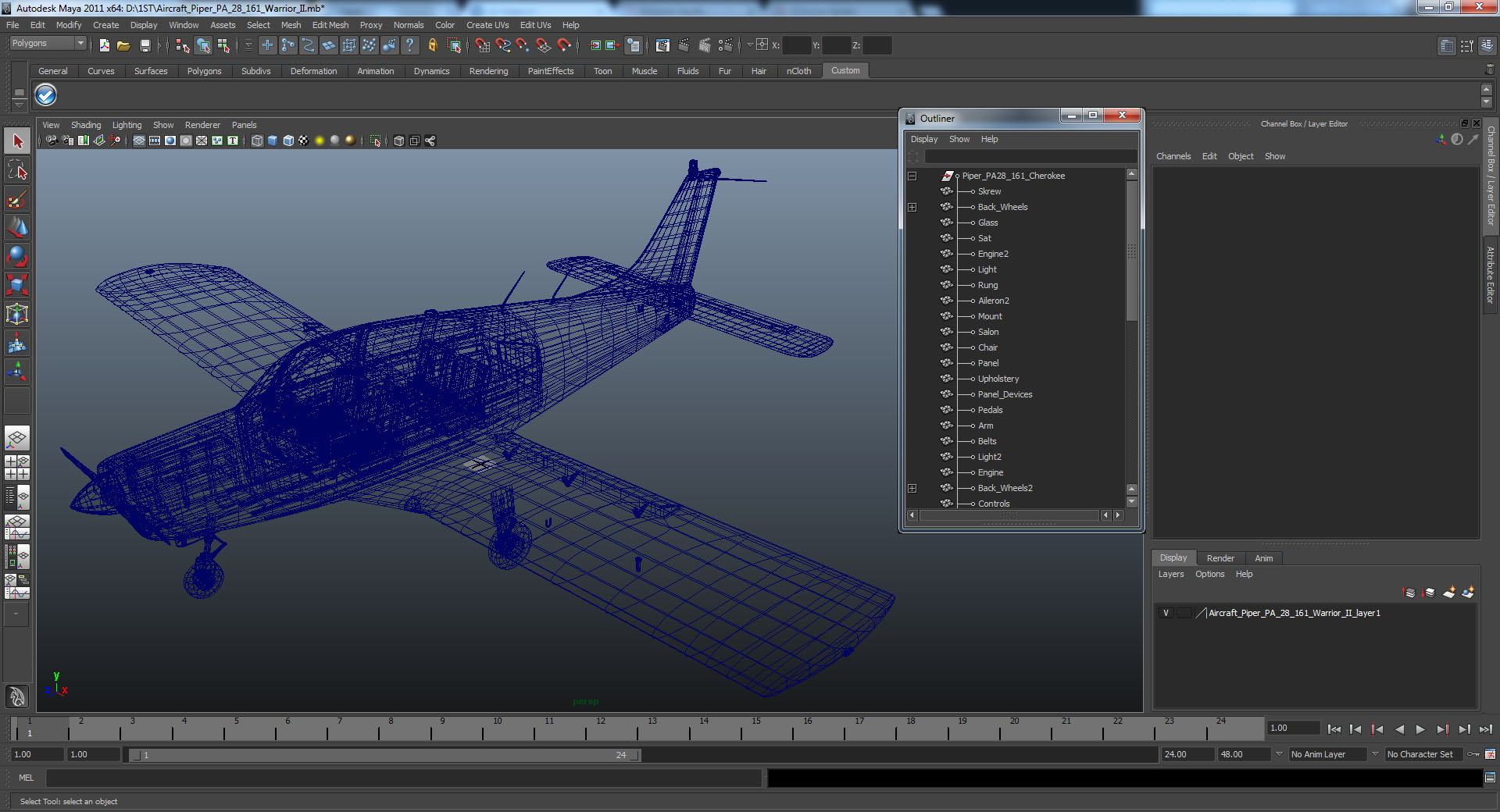Play animation forwards
Screen dimensions: 1500x812
coord(1420,729)
